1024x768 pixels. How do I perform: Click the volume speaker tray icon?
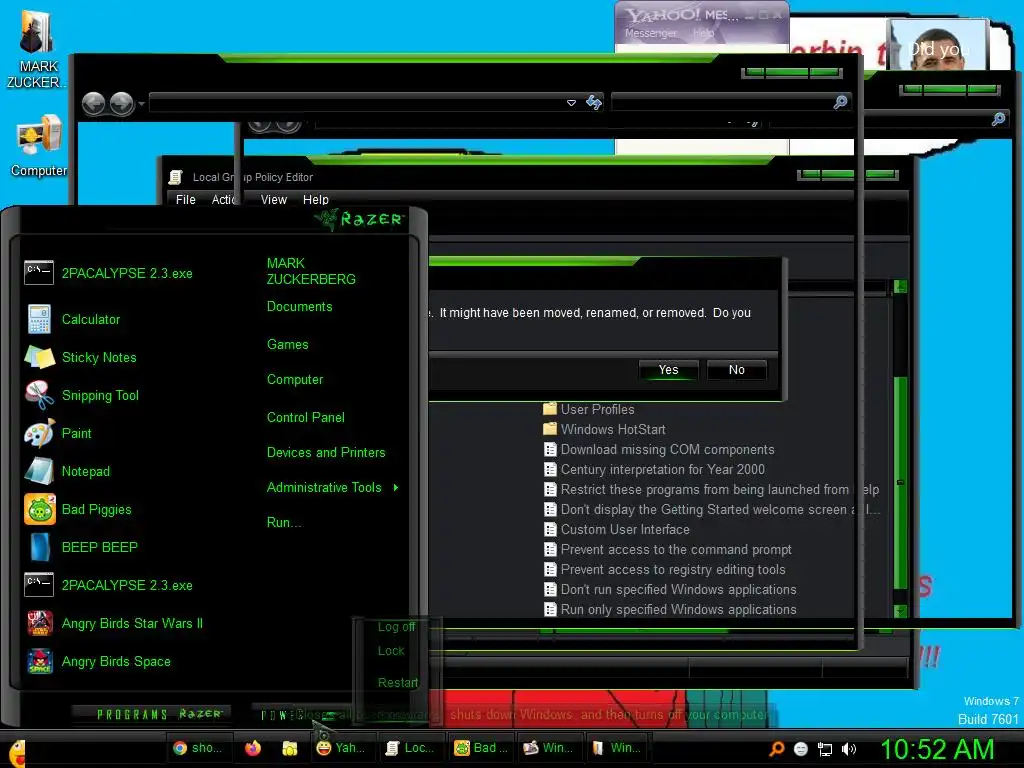(x=849, y=749)
